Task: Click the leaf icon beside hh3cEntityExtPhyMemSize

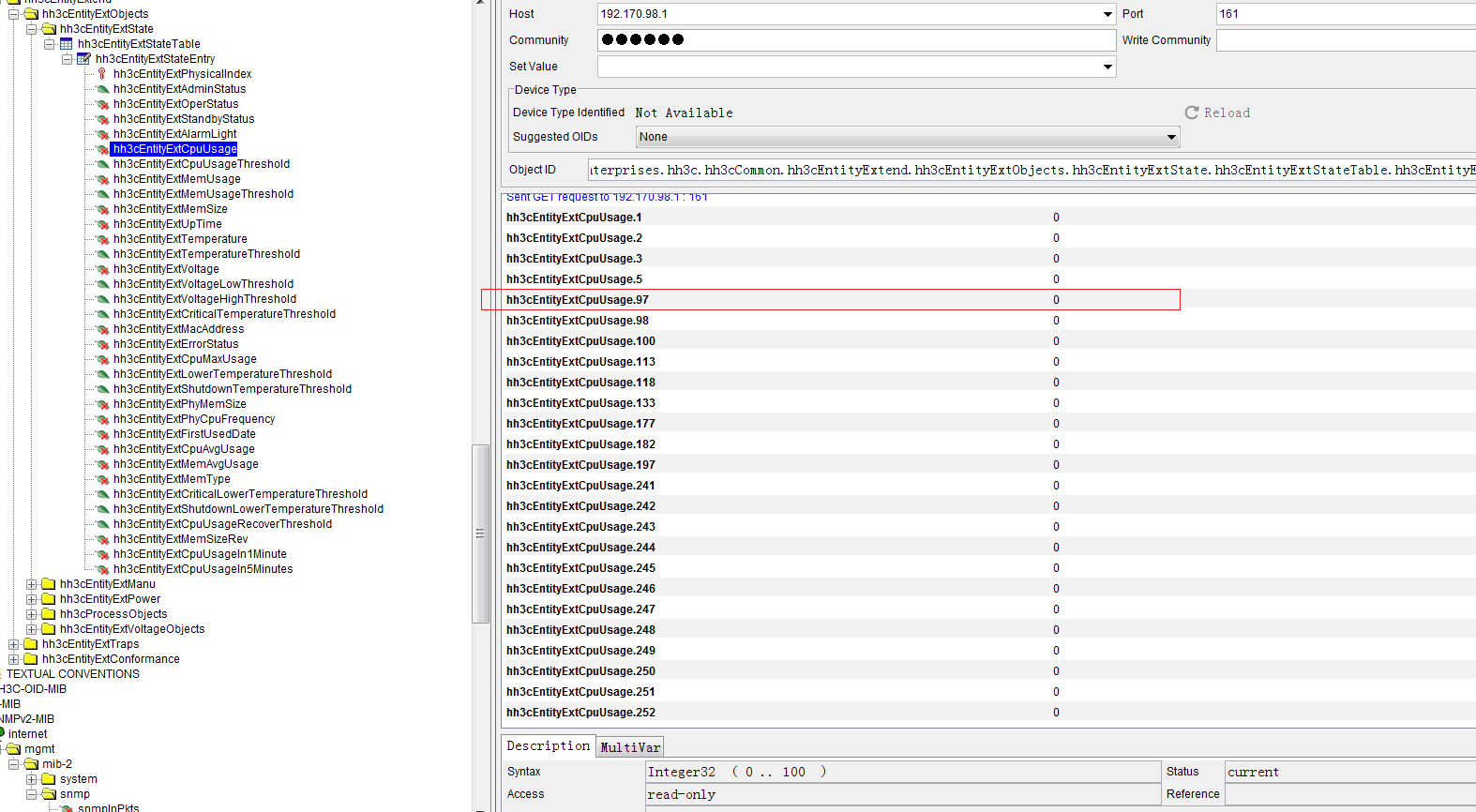Action: (102, 404)
